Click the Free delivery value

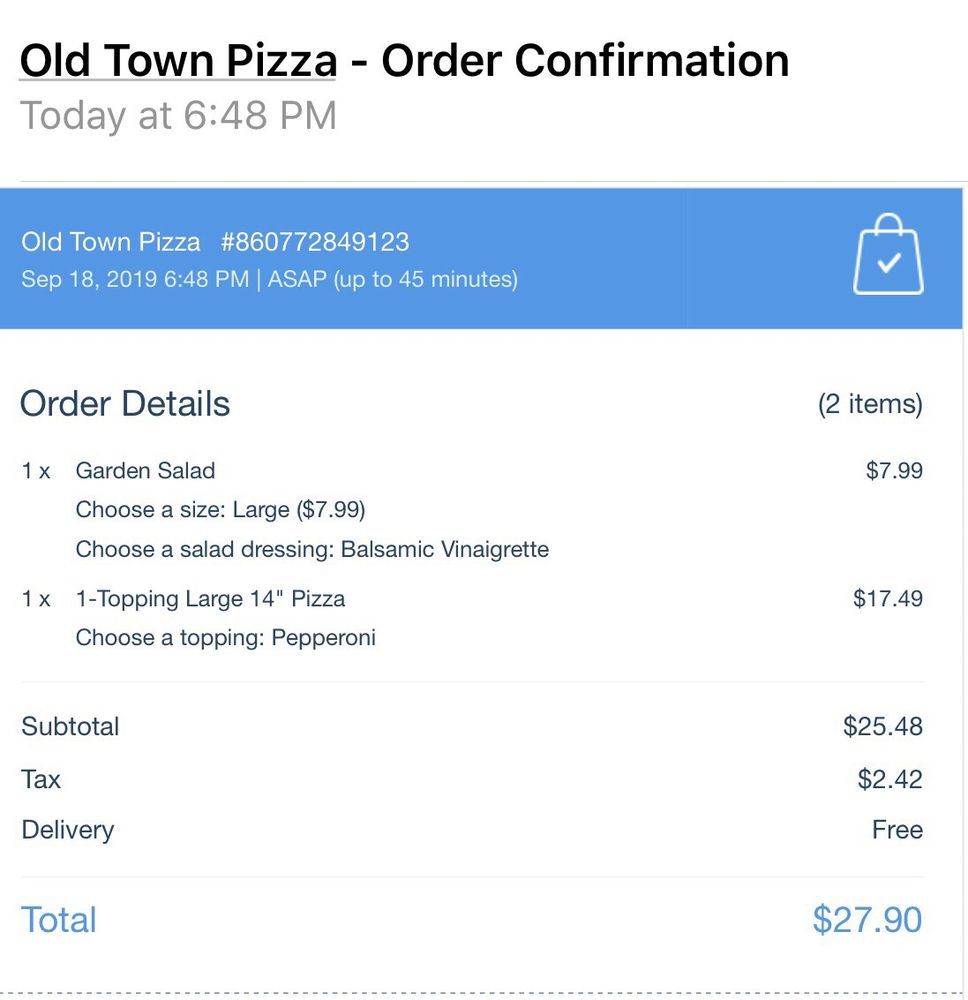coord(897,830)
